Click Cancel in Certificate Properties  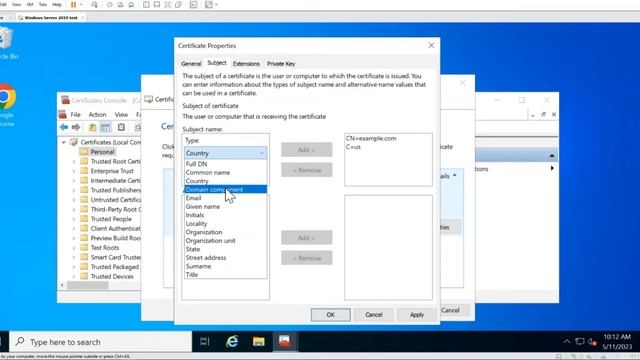pos(374,315)
